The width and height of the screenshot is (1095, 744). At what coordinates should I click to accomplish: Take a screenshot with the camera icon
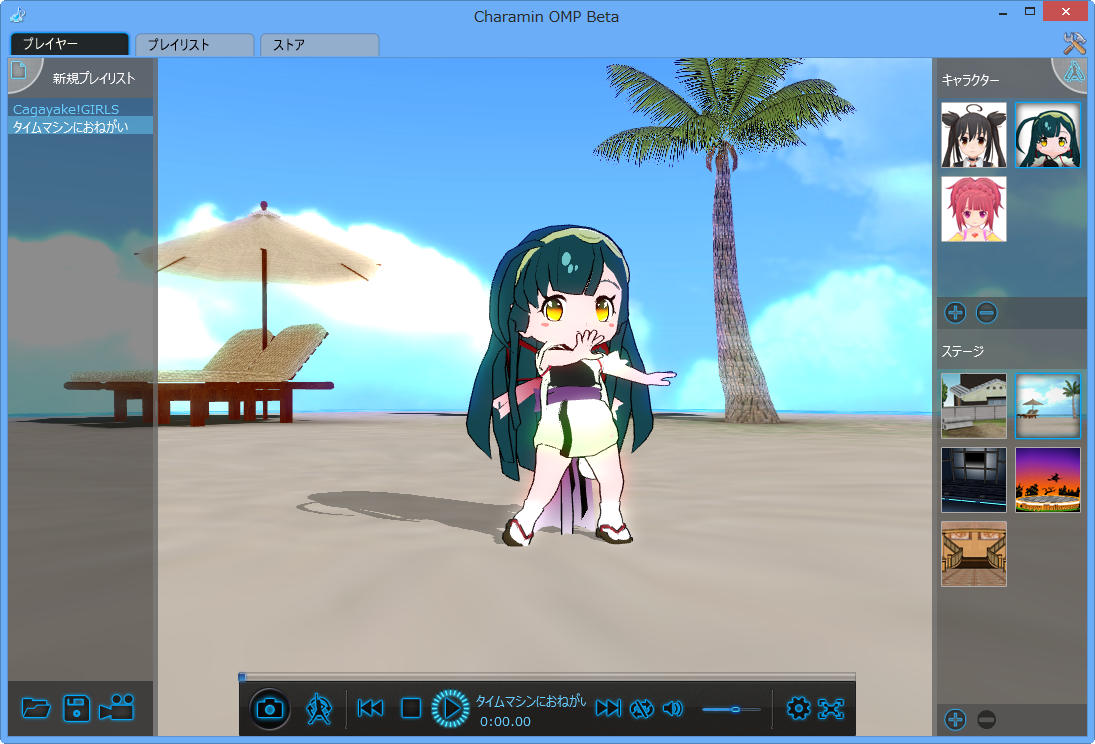tap(270, 709)
